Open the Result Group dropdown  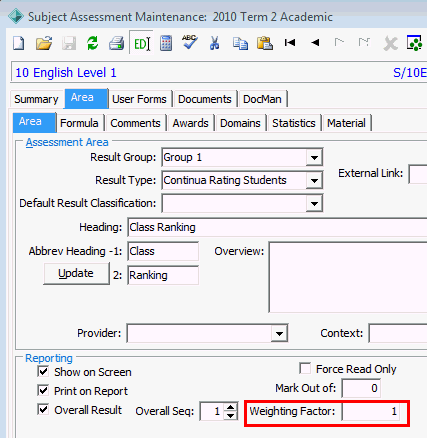pyautogui.click(x=314, y=157)
